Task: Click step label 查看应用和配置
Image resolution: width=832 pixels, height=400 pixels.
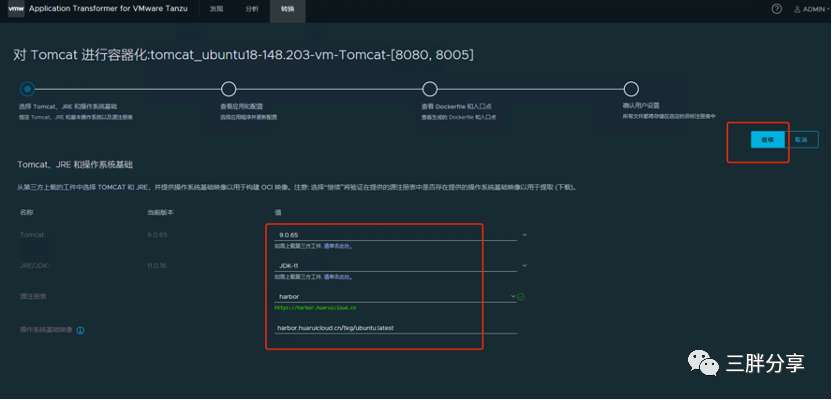Action: pyautogui.click(x=241, y=106)
